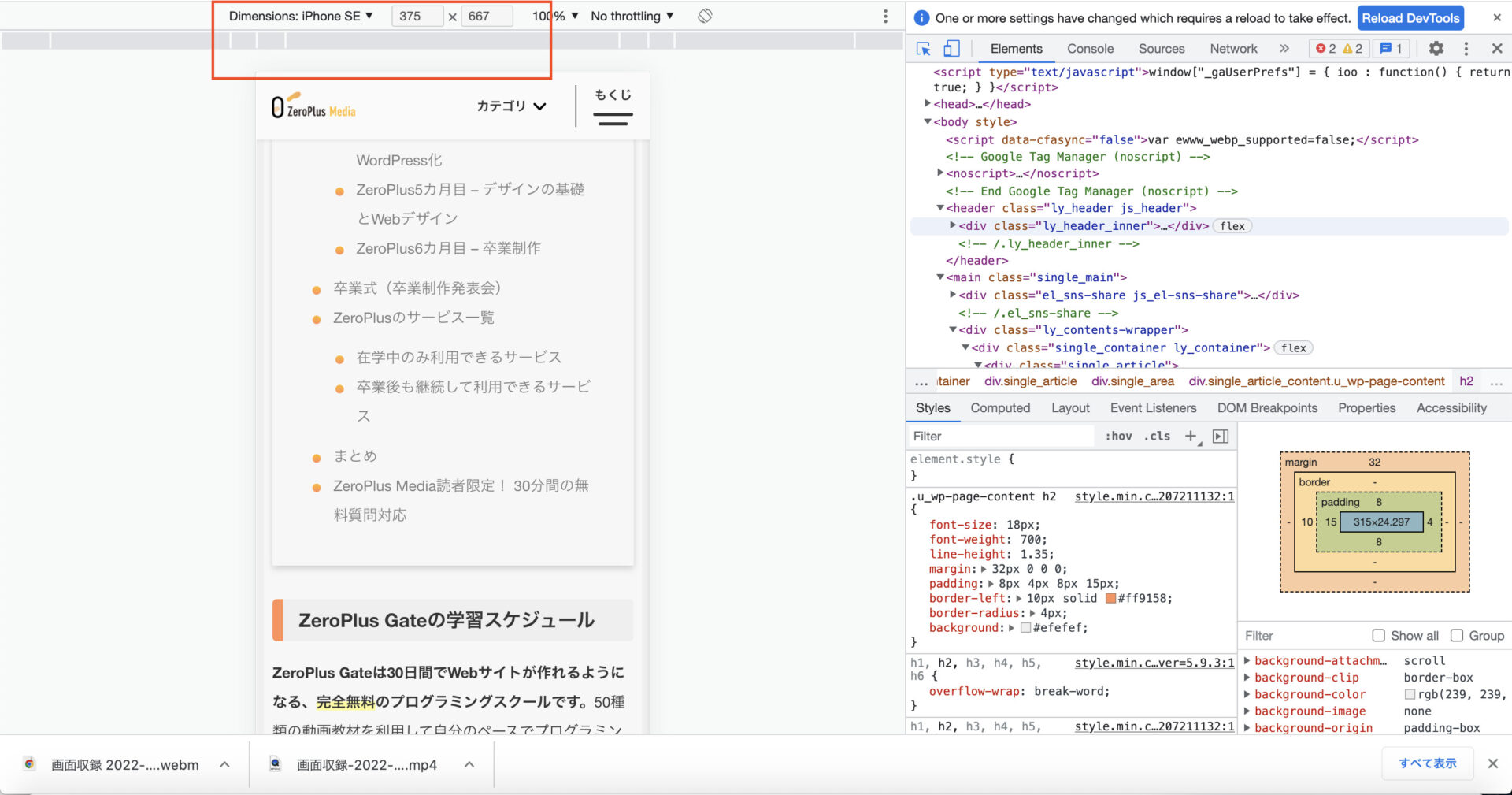Open the Layout tab
Image resolution: width=1512 pixels, height=795 pixels.
pyautogui.click(x=1070, y=408)
